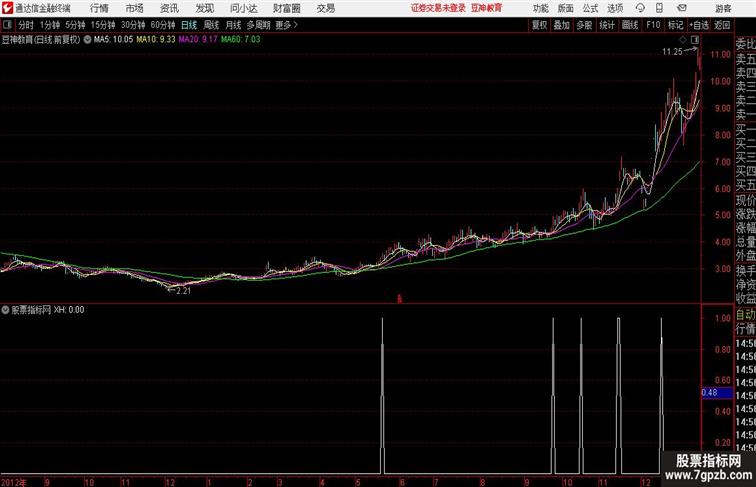Open the 版面 menu

[566, 8]
